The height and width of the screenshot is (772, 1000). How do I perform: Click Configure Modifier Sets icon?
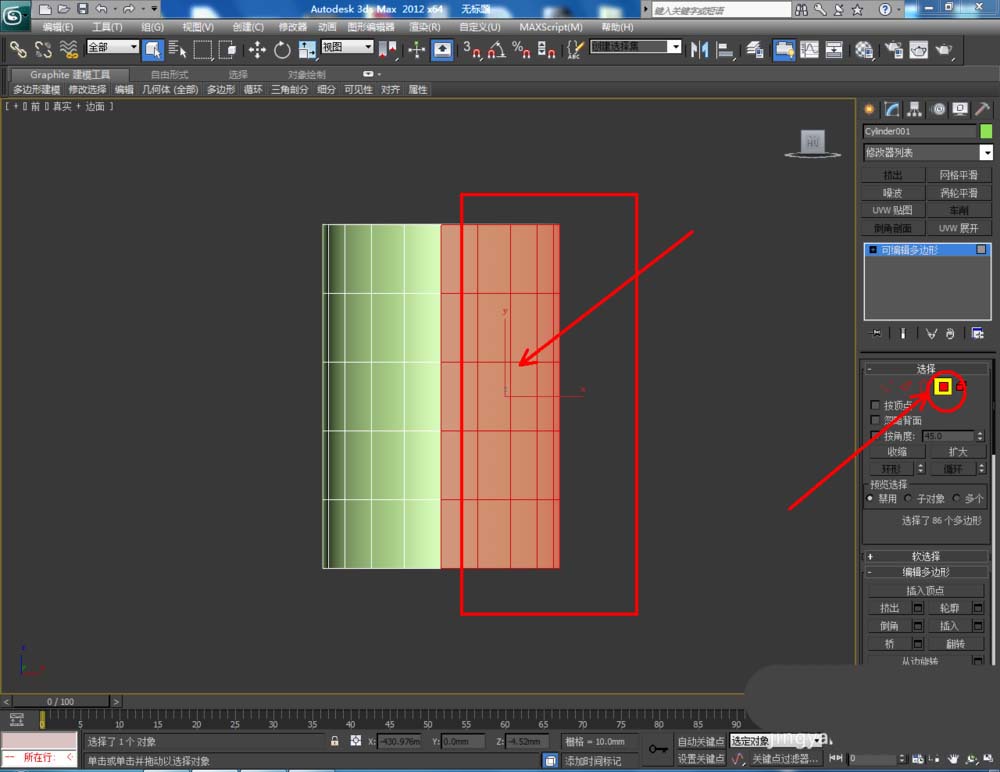977,333
